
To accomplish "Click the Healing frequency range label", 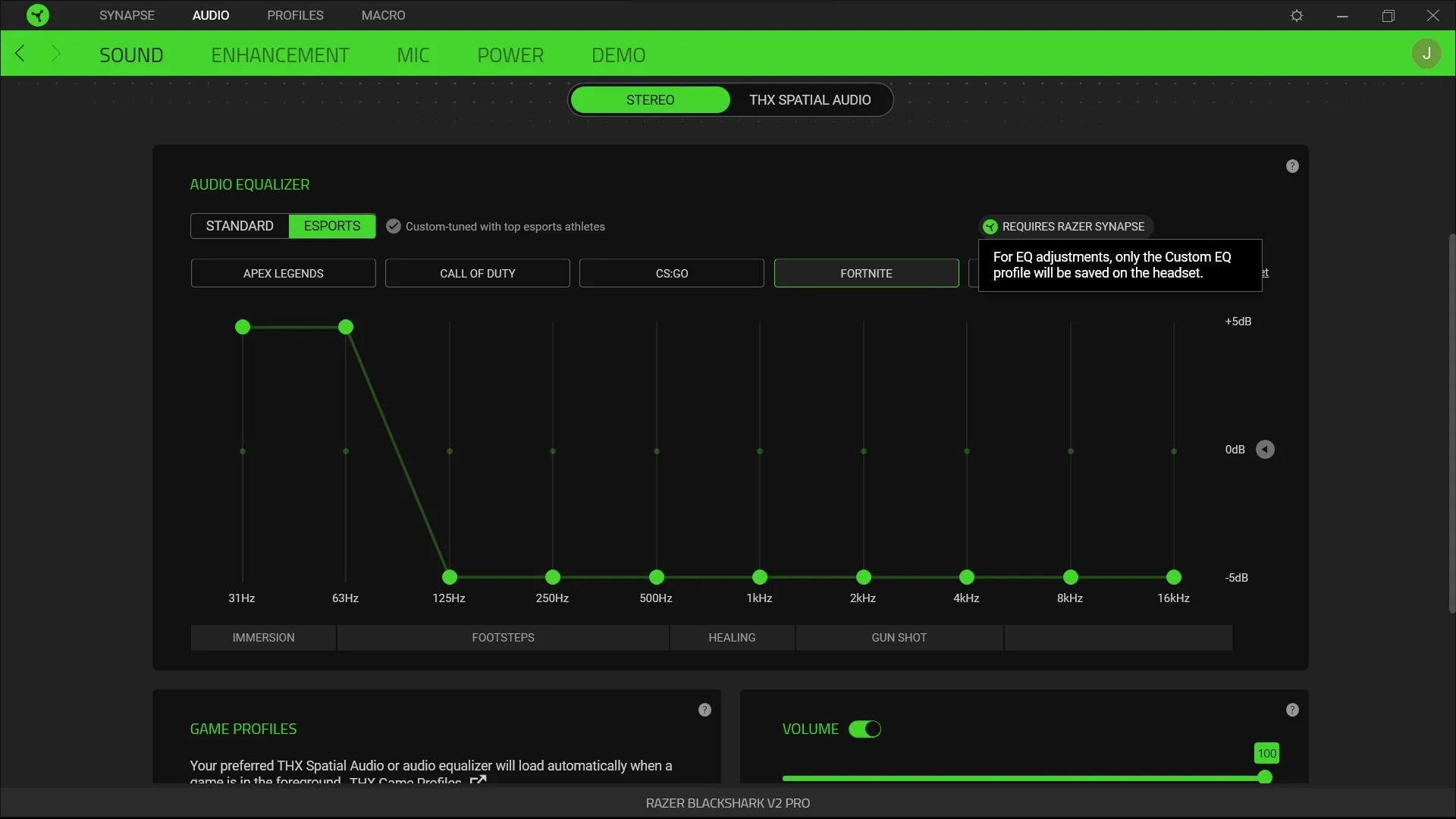I will click(732, 638).
